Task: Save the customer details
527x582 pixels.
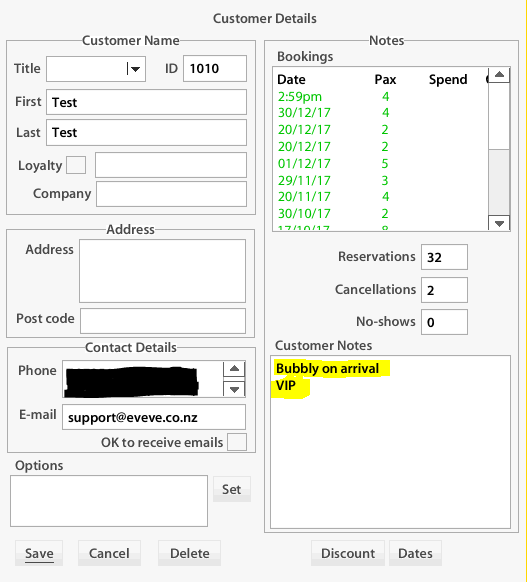Action: click(x=39, y=553)
